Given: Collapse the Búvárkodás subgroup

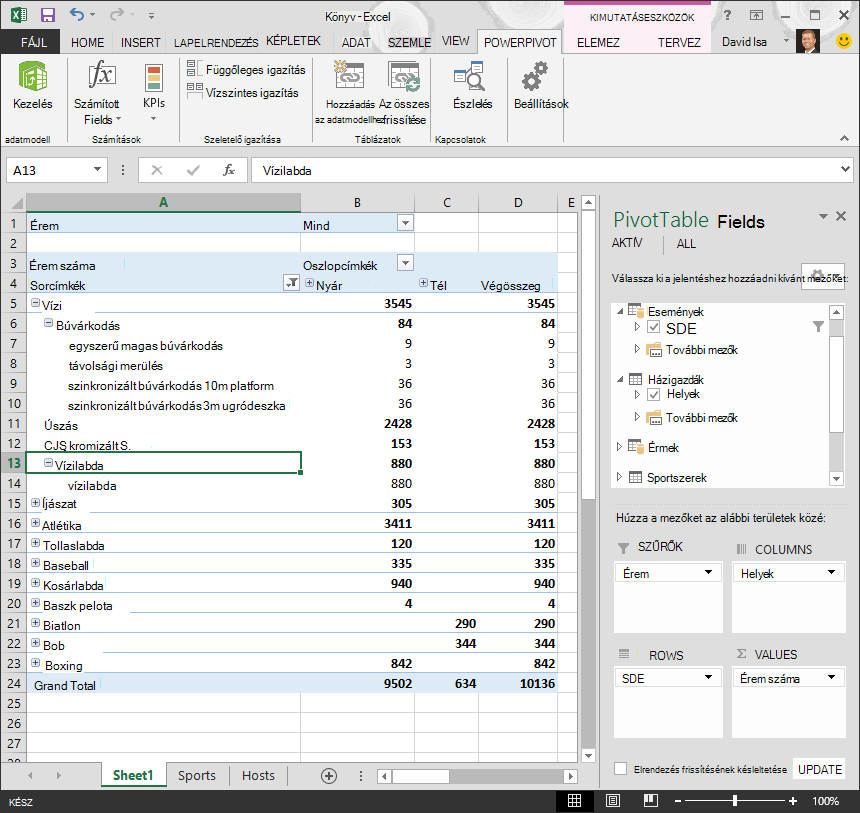Looking at the screenshot, I should (x=49, y=323).
